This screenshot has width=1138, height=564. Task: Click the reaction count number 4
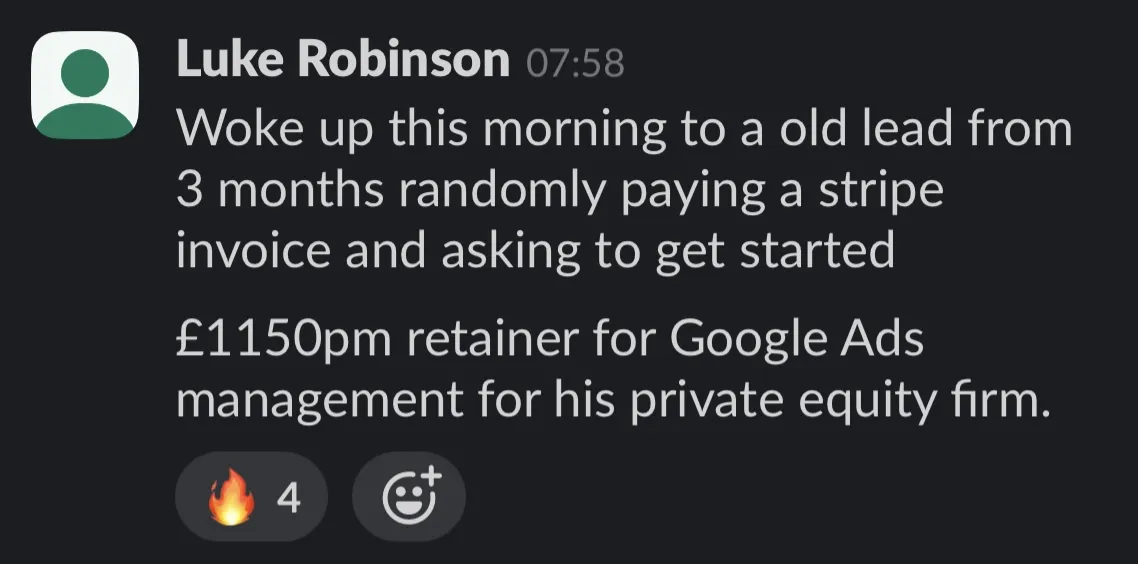[289, 499]
